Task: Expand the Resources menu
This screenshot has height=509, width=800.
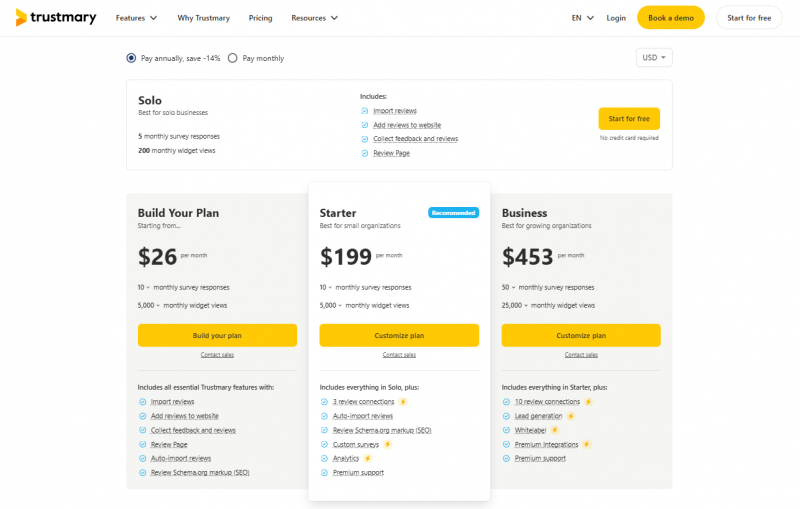Action: (314, 18)
